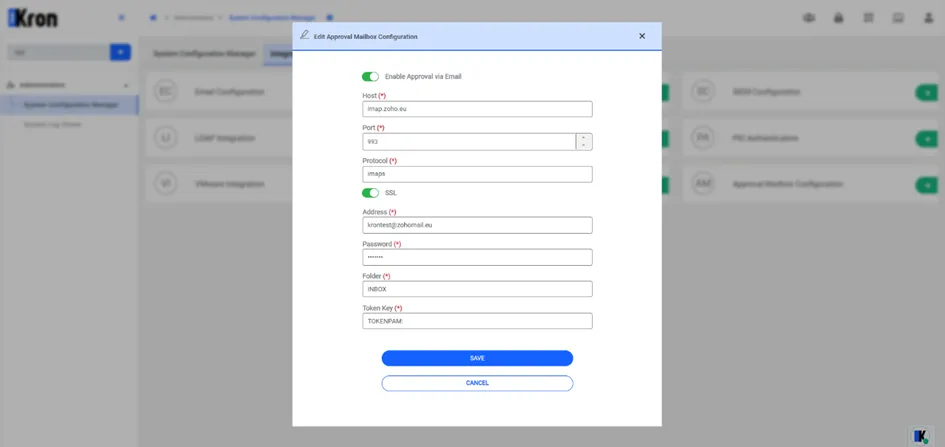The image size is (945, 447).
Task: Click the cloud icon in top bar
Action: 809,18
